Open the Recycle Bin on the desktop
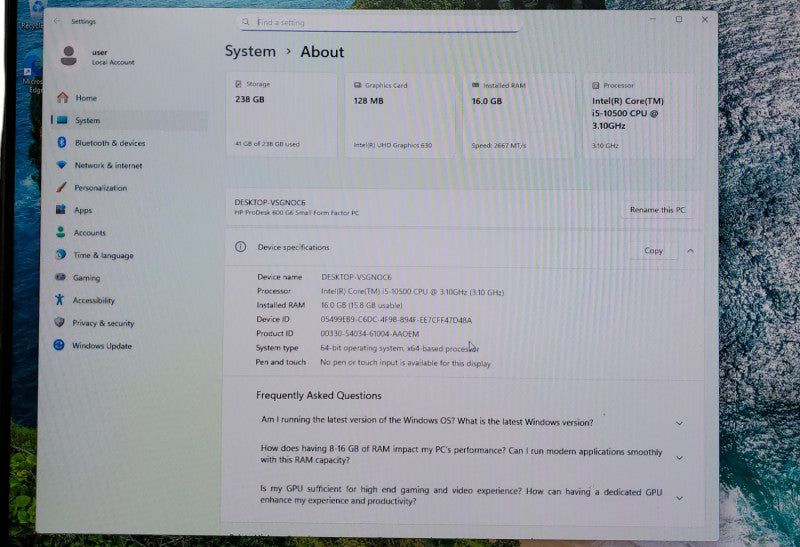 pyautogui.click(x=34, y=15)
